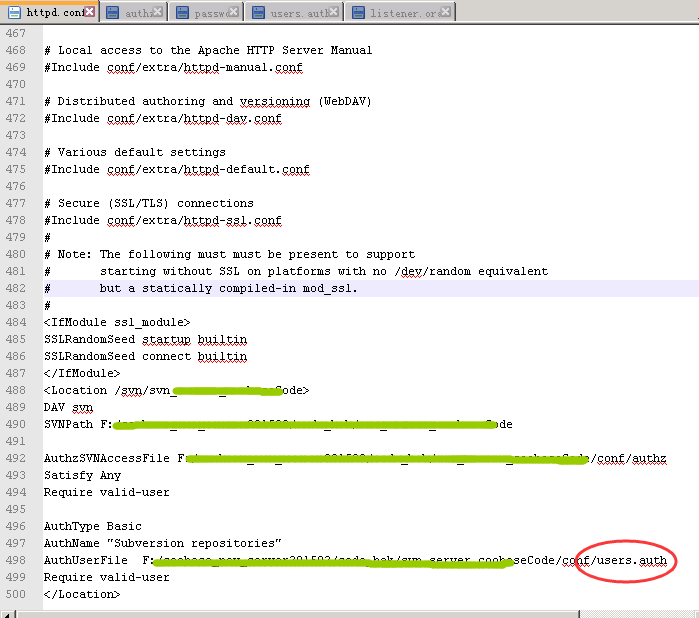Click the 'AuthzSVNAccessFile' directive
Viewport: 699px width, 618px height.
107,458
